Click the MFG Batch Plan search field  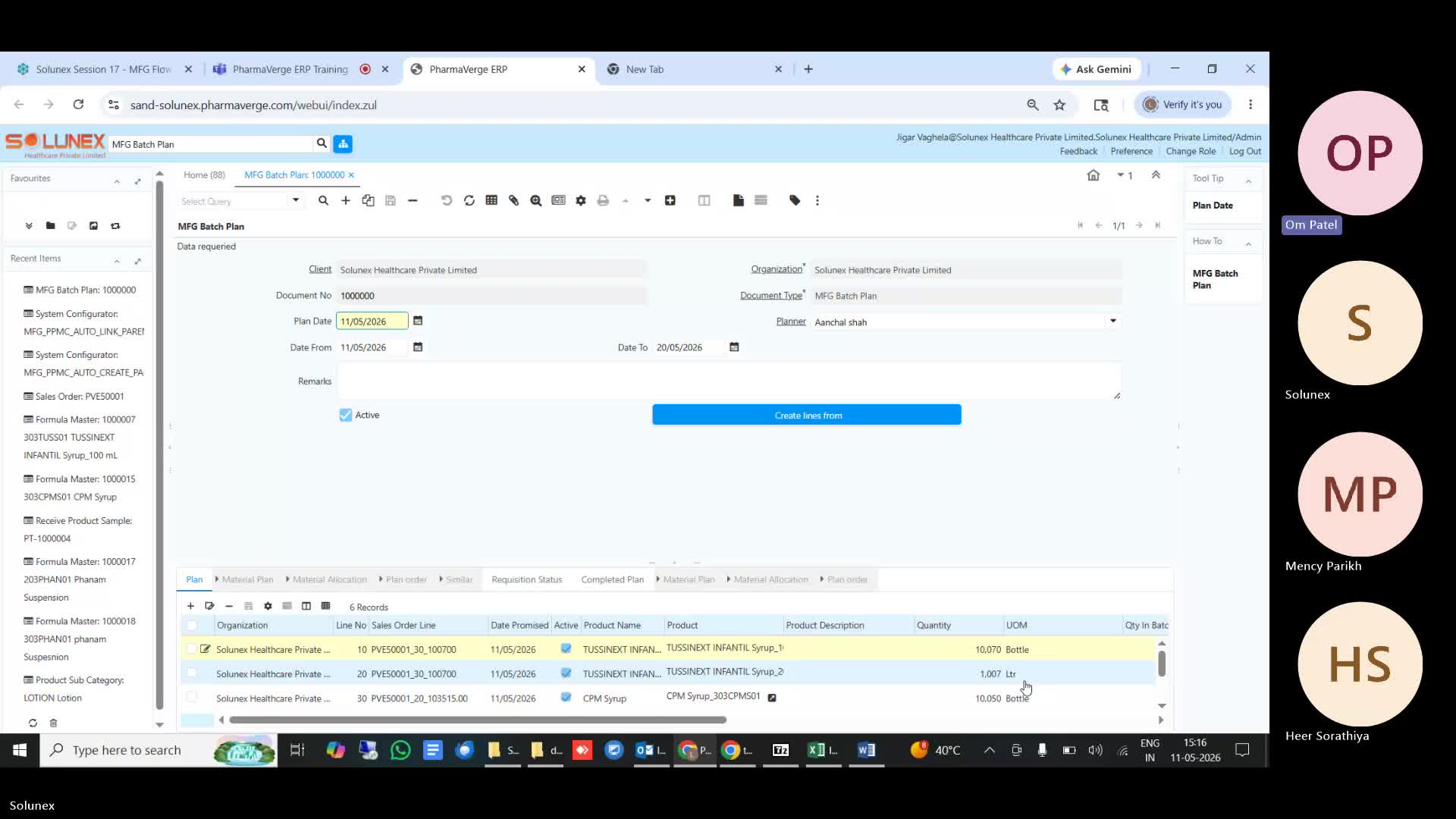tap(210, 144)
